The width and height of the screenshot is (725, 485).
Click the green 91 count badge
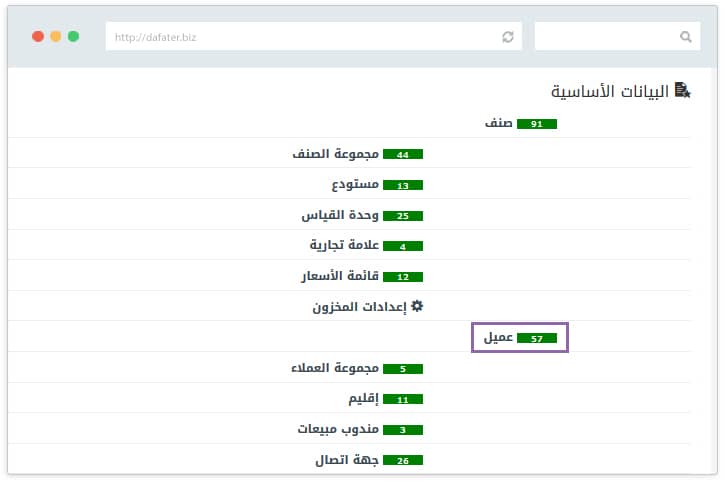536,124
